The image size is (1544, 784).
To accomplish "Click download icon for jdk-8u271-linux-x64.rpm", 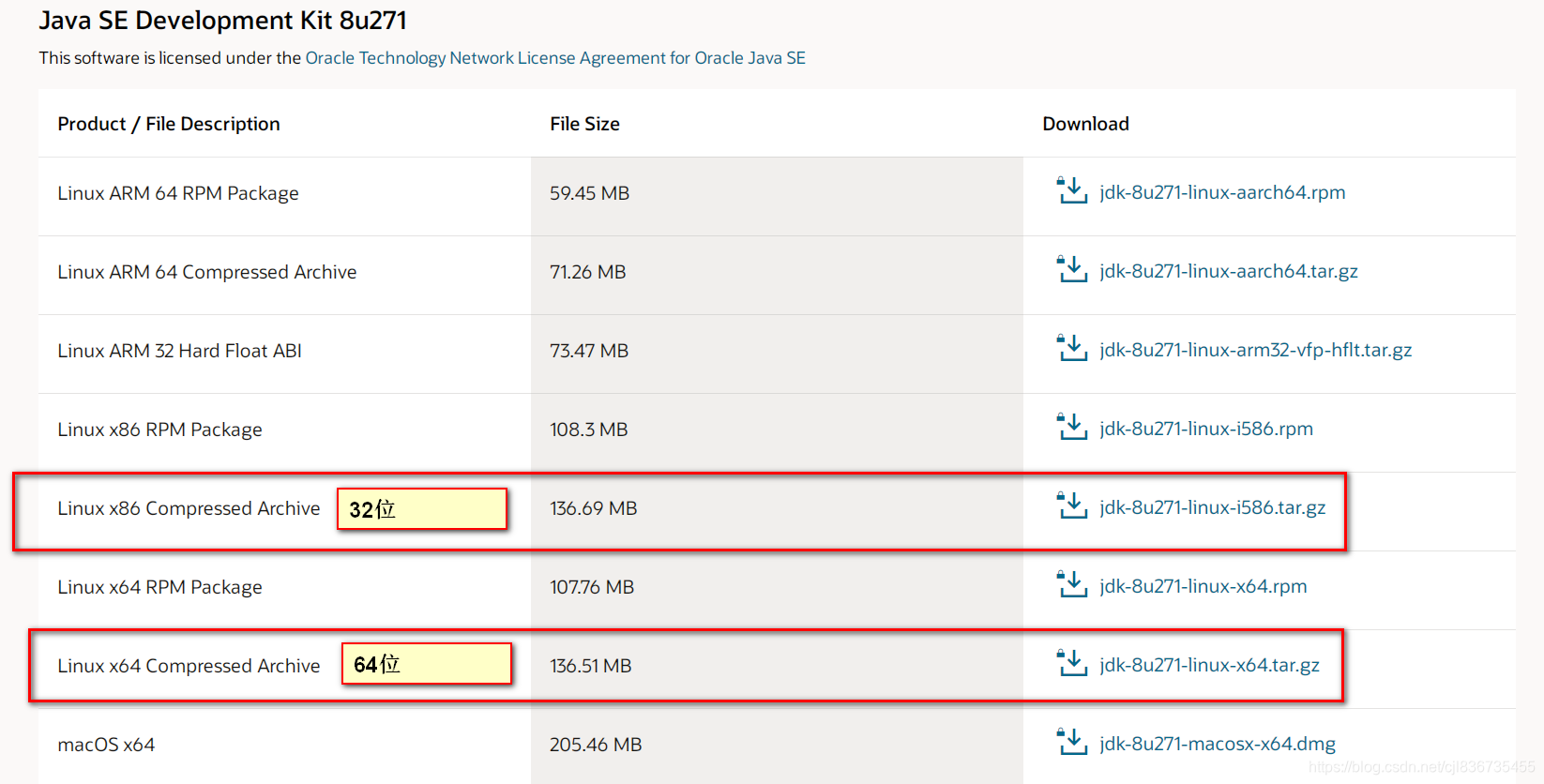I will point(1072,584).
